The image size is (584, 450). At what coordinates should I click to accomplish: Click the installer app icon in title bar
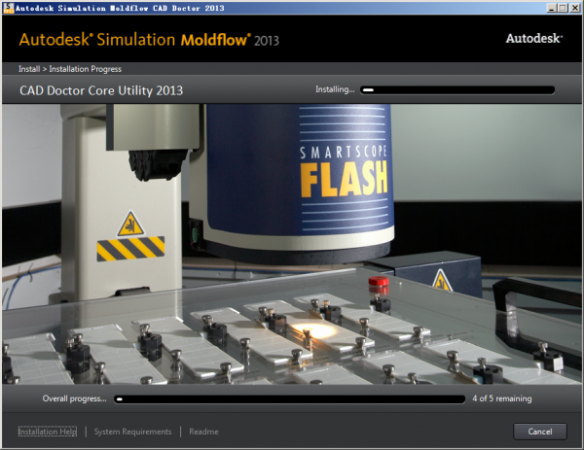click(x=8, y=8)
